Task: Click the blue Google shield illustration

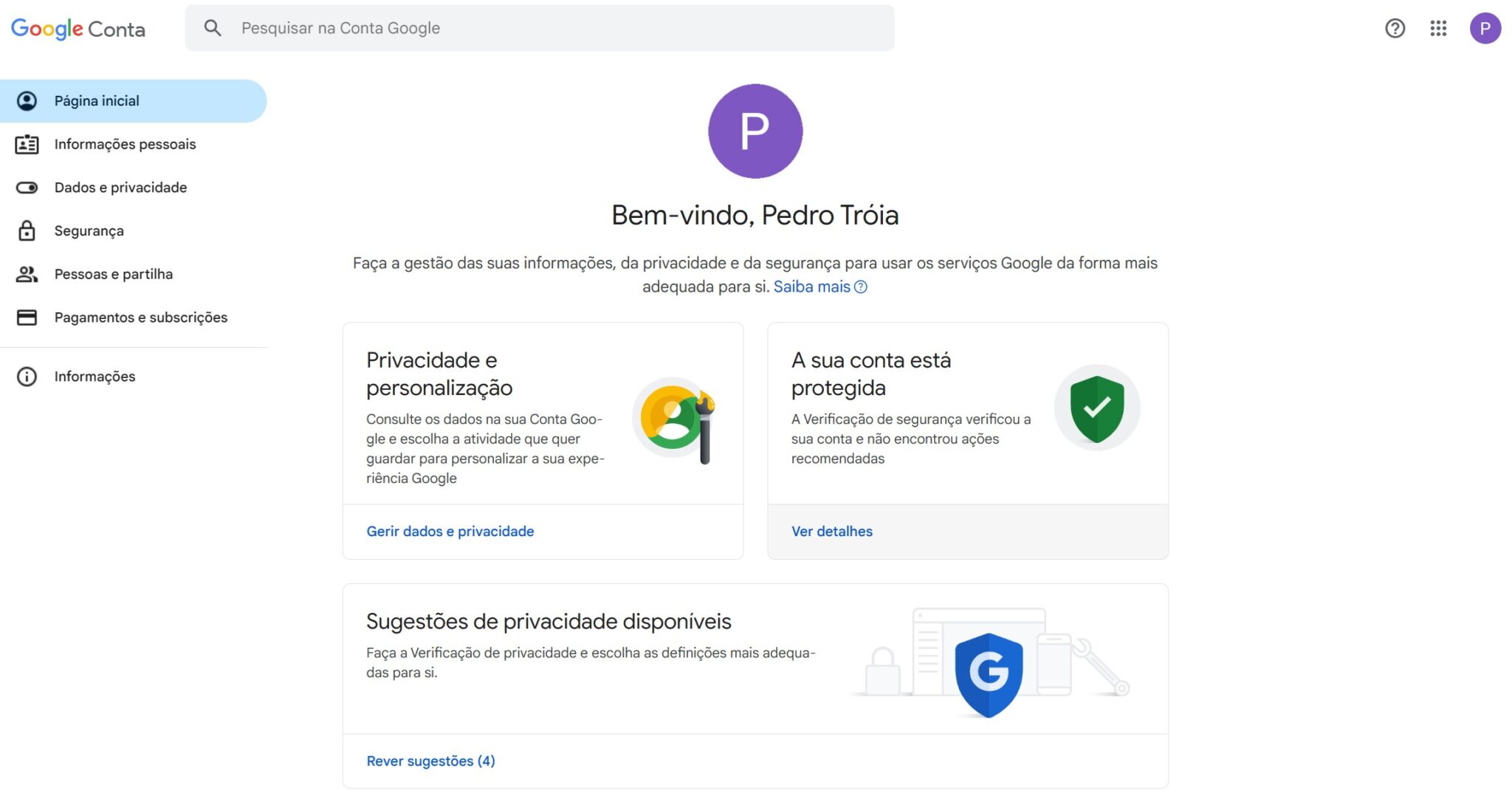Action: click(x=988, y=673)
